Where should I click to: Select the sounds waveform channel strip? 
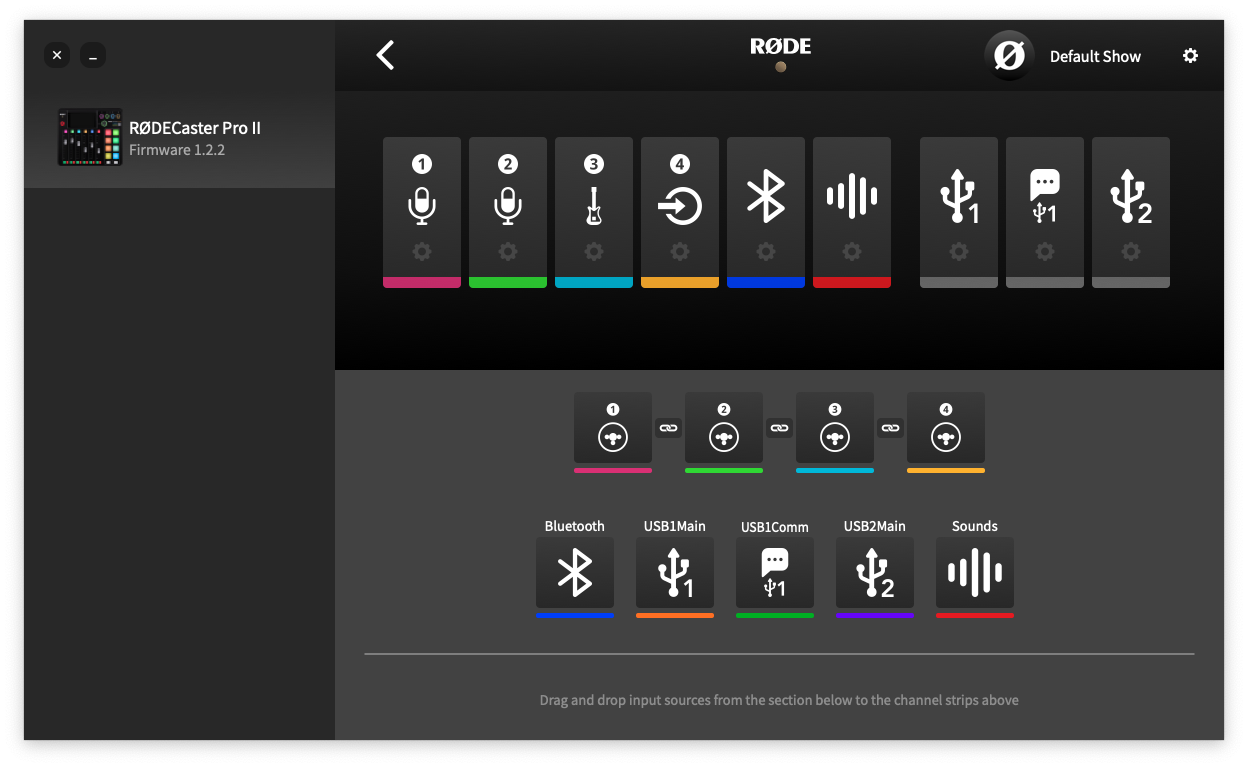tap(852, 196)
